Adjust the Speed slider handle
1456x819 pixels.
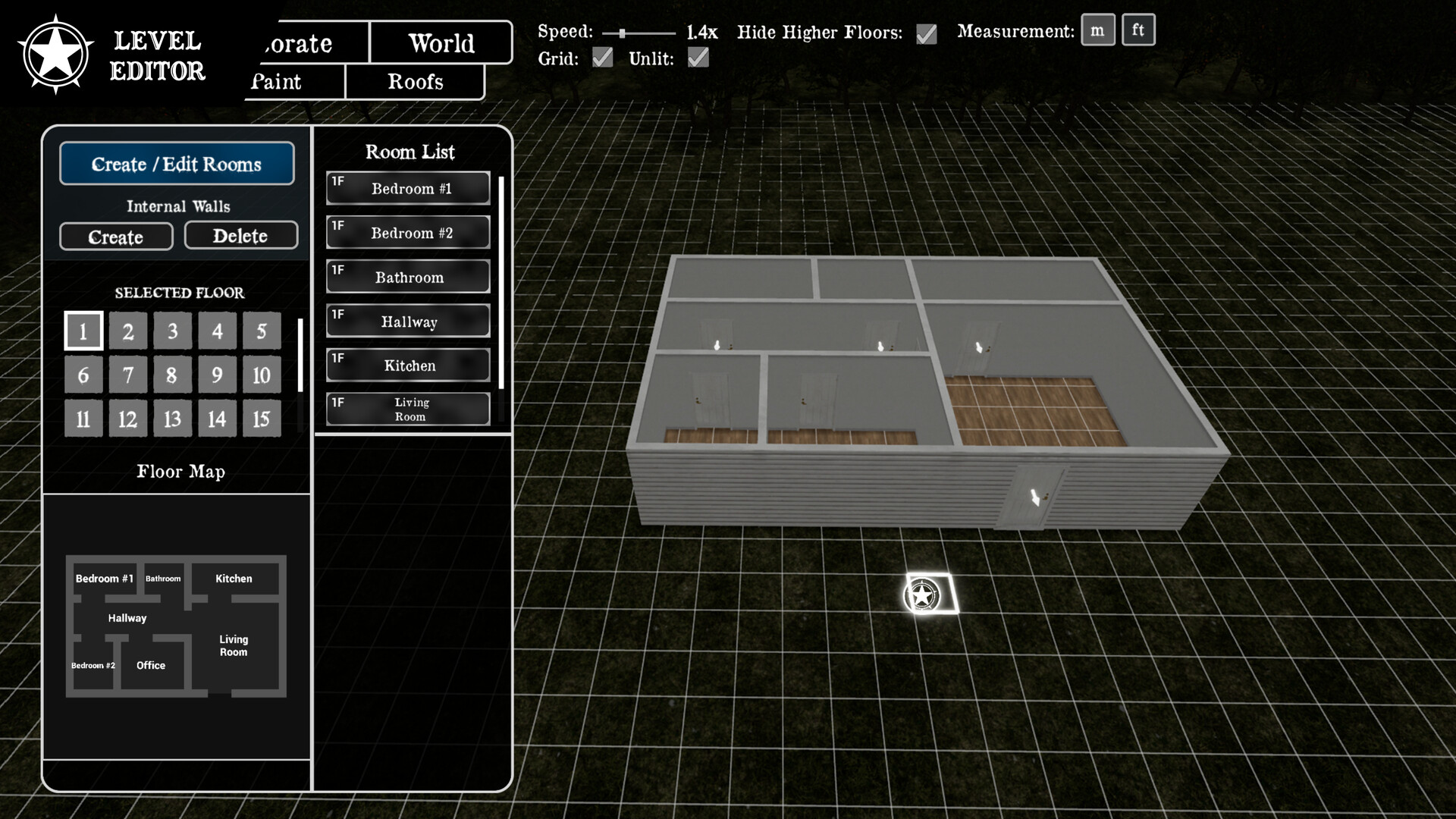click(622, 33)
